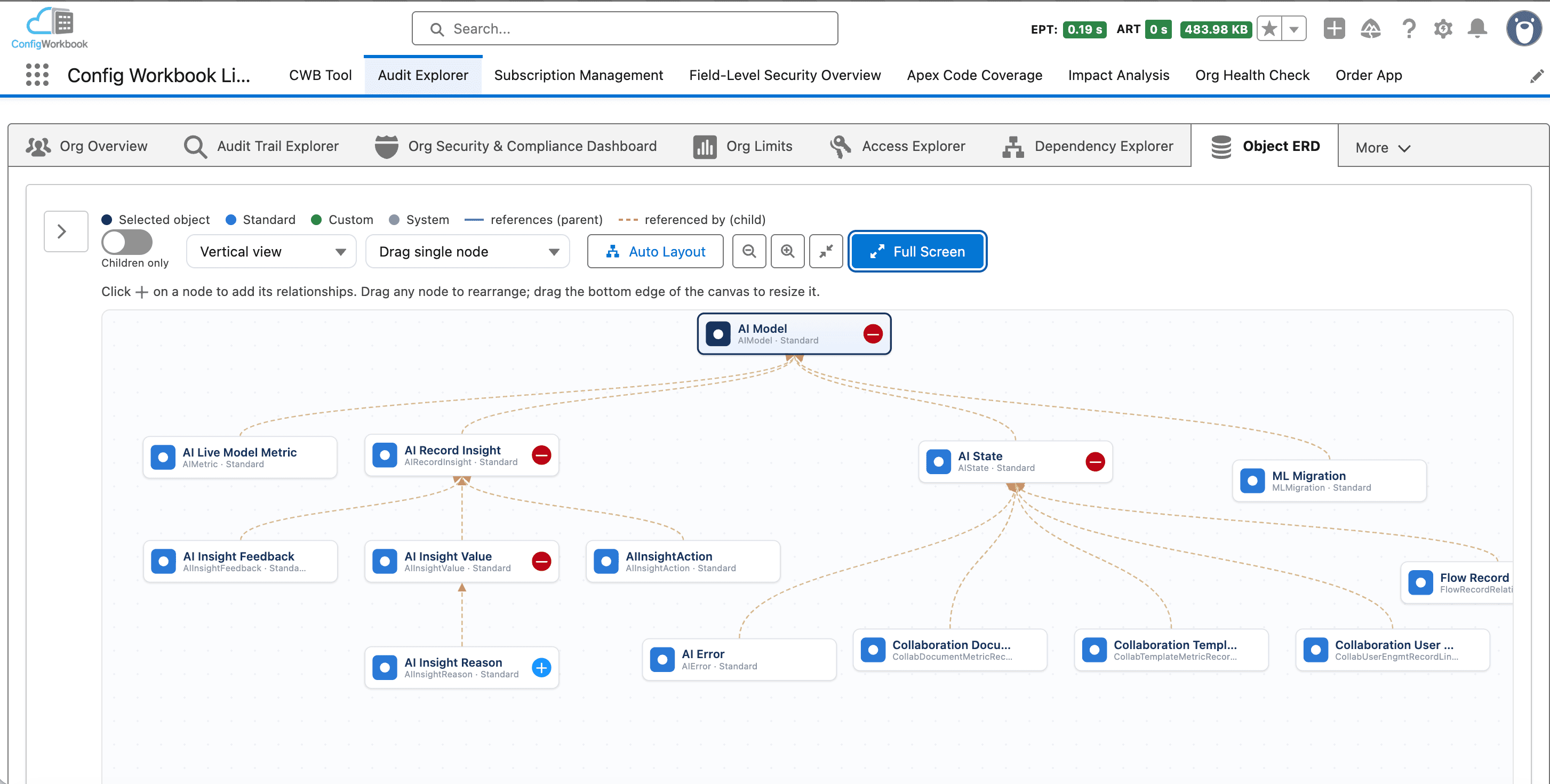Screen dimensions: 1550x784
Task: Collapse the AI Model node relationships
Action: pos(873,334)
